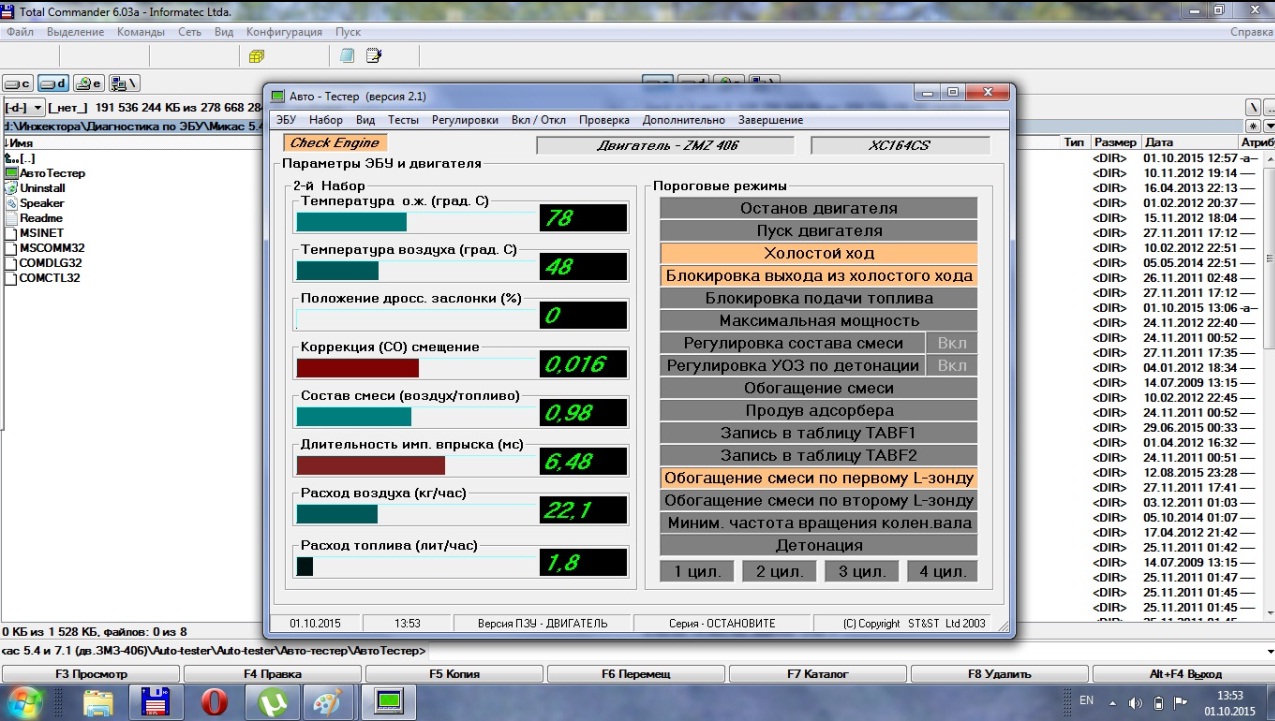
Task: Select the Readme file in the list
Action: (33, 218)
